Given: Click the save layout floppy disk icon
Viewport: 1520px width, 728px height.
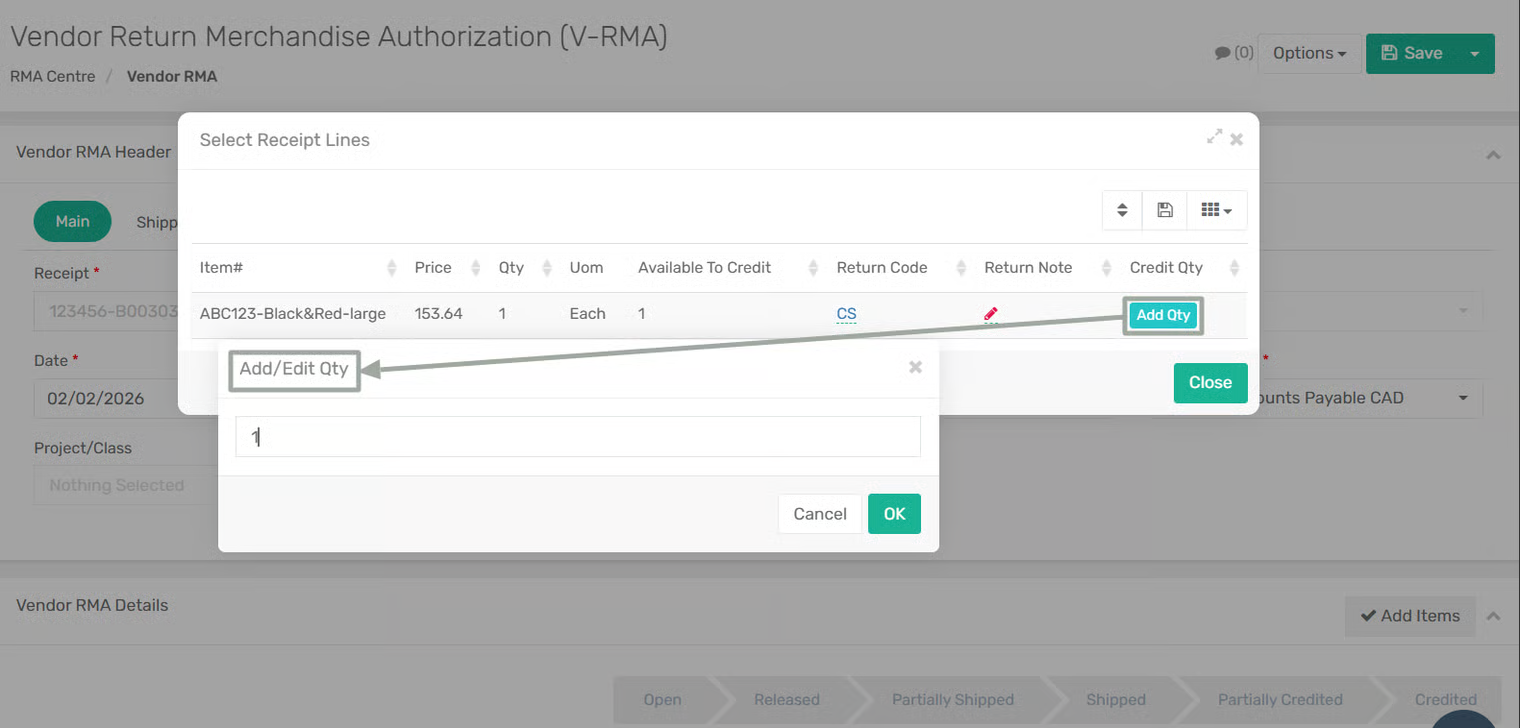Looking at the screenshot, I should [1164, 210].
